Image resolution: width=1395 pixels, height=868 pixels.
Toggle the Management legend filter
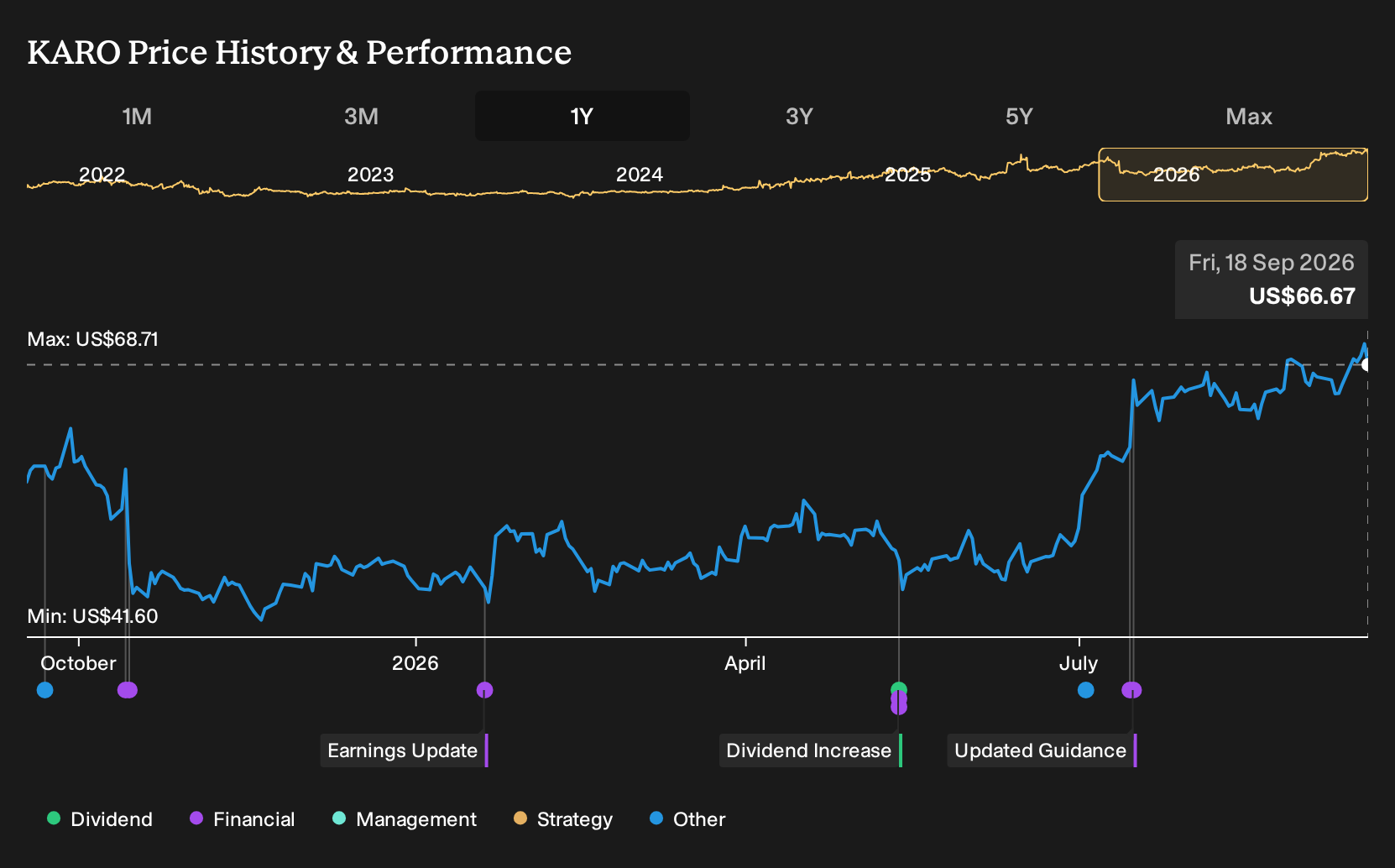405,819
